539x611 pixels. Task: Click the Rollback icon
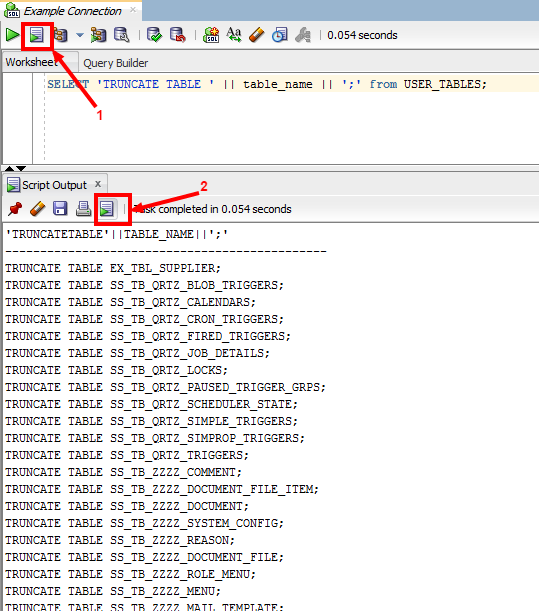pyautogui.click(x=178, y=35)
